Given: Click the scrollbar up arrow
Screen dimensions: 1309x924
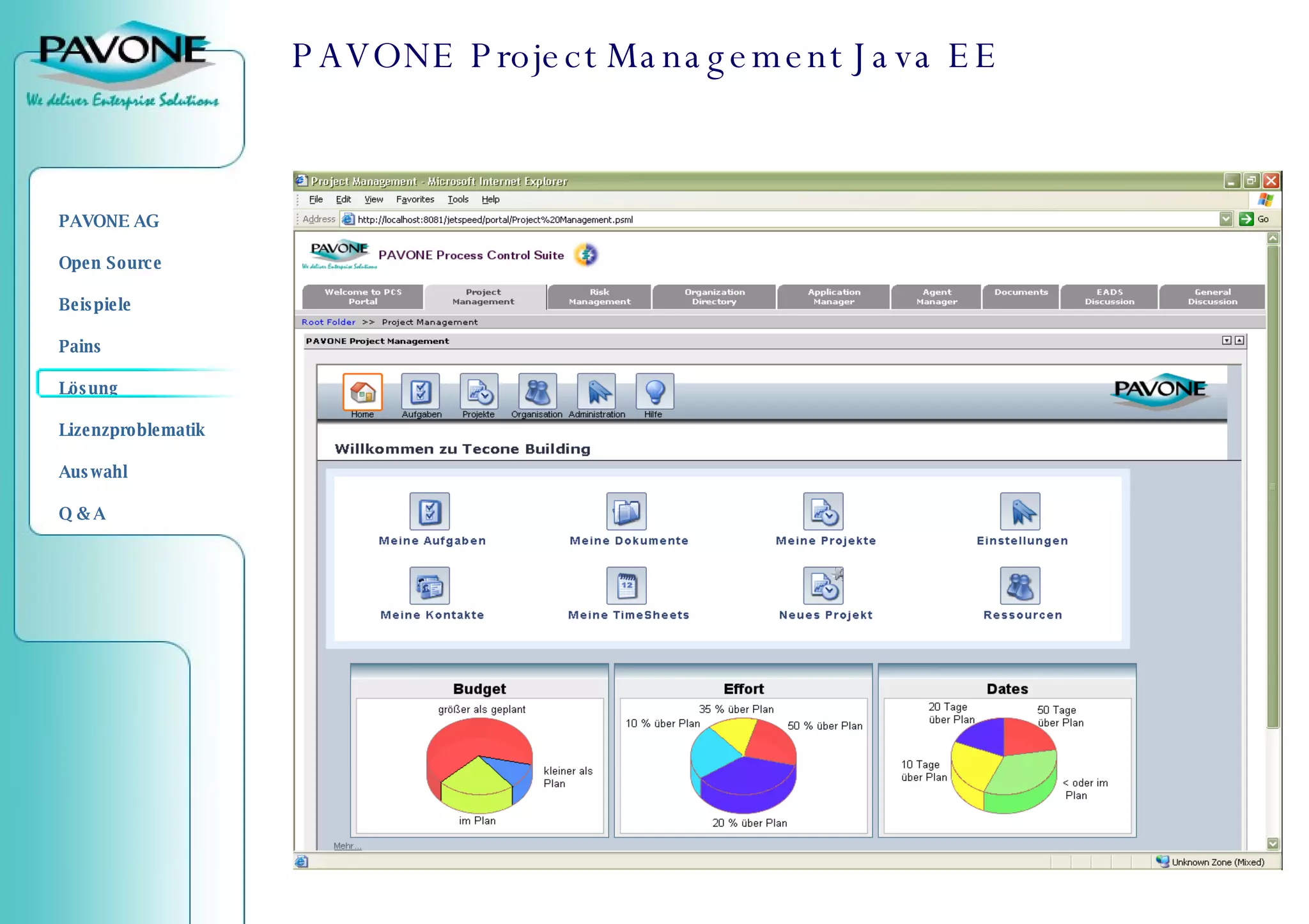Looking at the screenshot, I should click(1273, 238).
